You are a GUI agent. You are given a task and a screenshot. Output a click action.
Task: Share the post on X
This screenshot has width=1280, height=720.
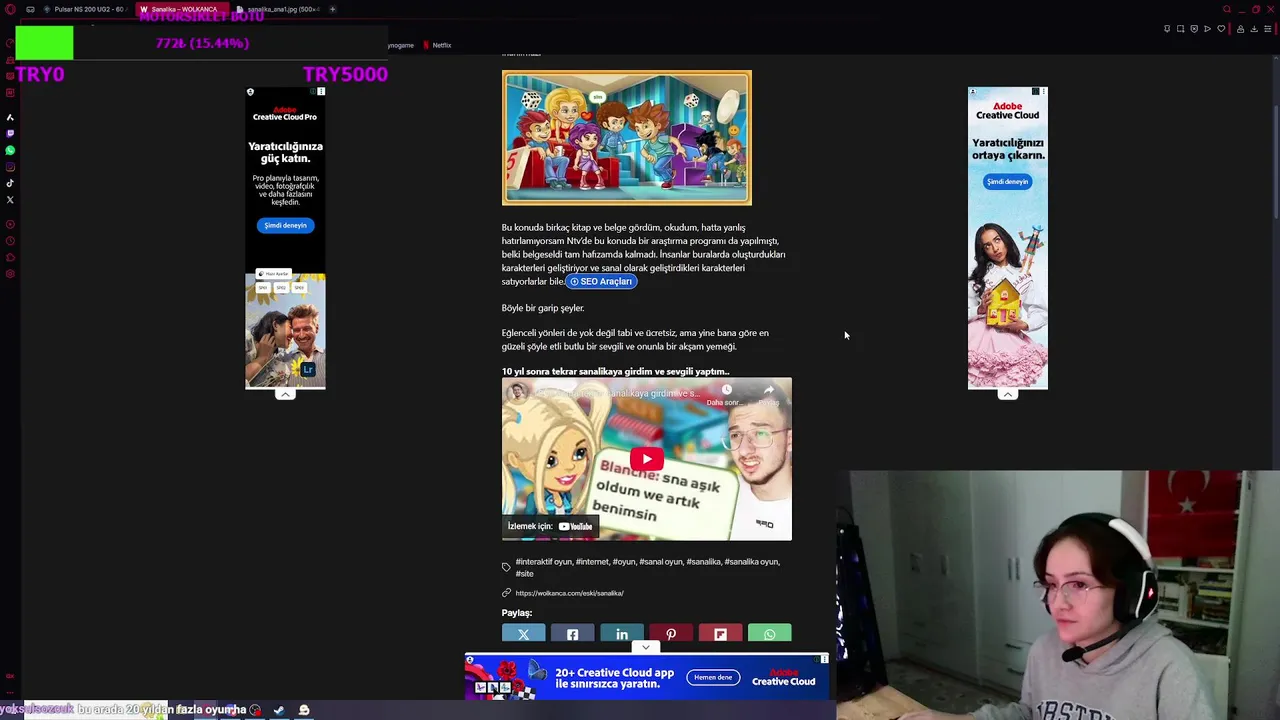coord(523,634)
